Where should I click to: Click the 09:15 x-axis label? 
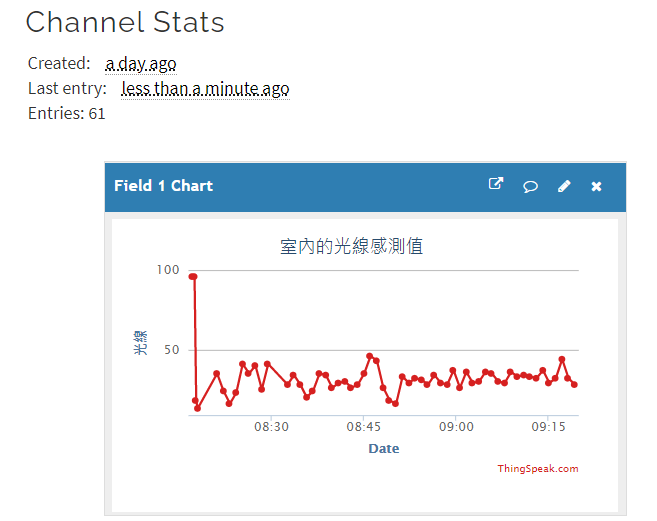click(548, 427)
